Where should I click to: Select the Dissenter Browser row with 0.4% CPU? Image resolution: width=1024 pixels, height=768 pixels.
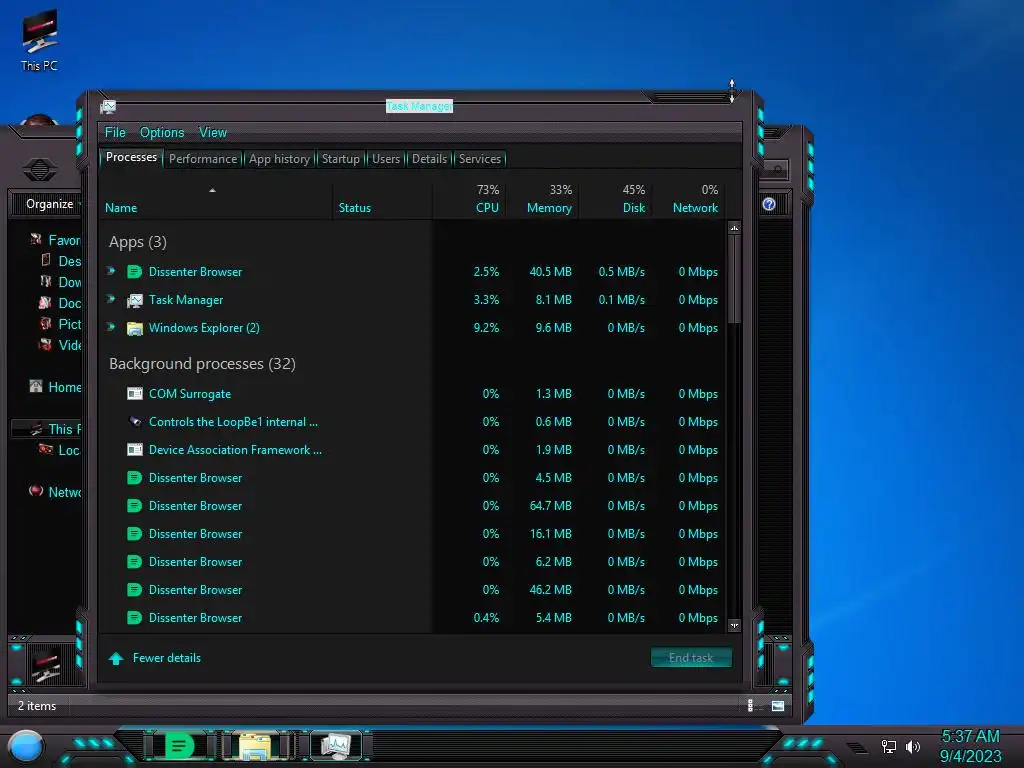point(413,618)
